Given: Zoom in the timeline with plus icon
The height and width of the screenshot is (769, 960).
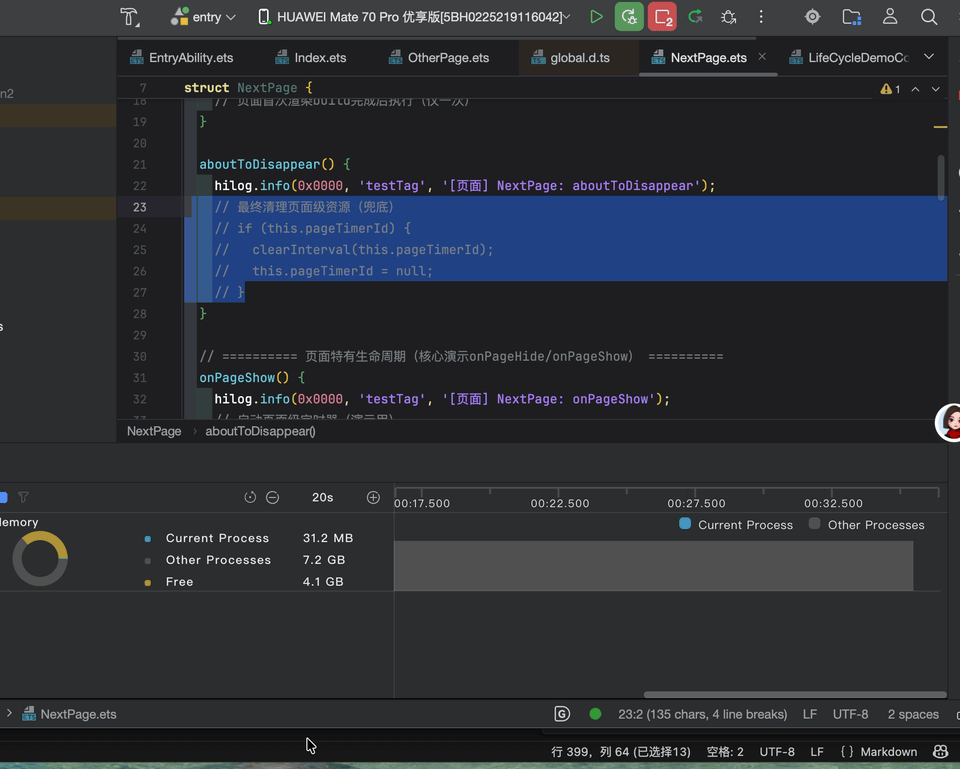Looking at the screenshot, I should (373, 497).
